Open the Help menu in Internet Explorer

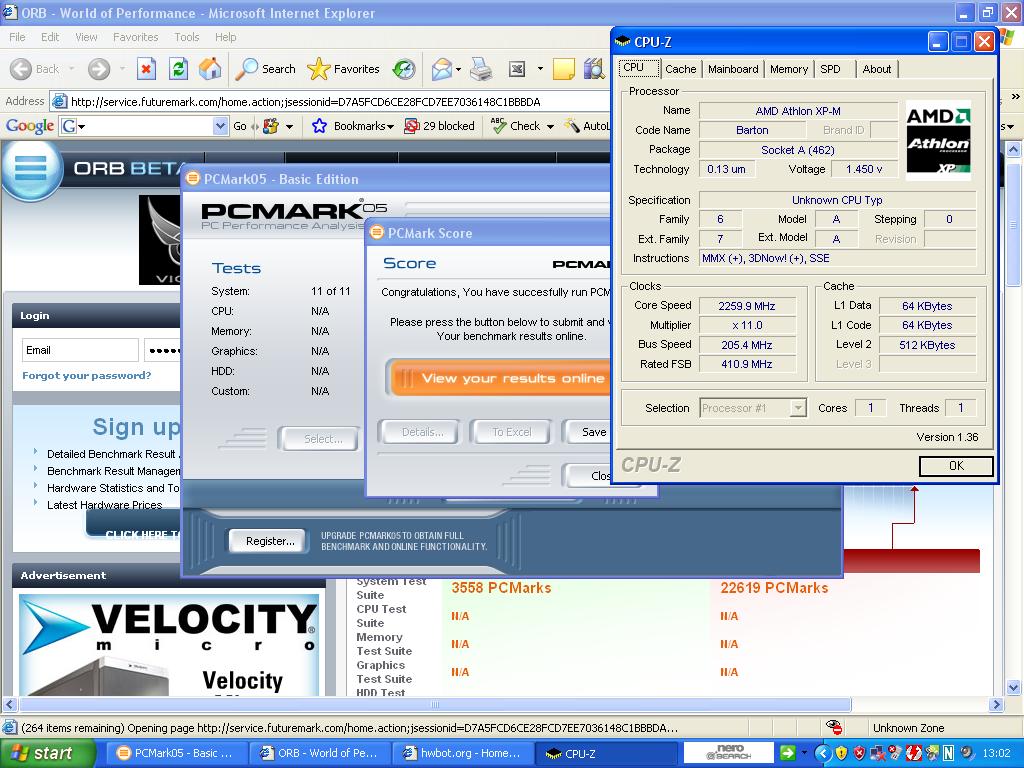click(225, 37)
